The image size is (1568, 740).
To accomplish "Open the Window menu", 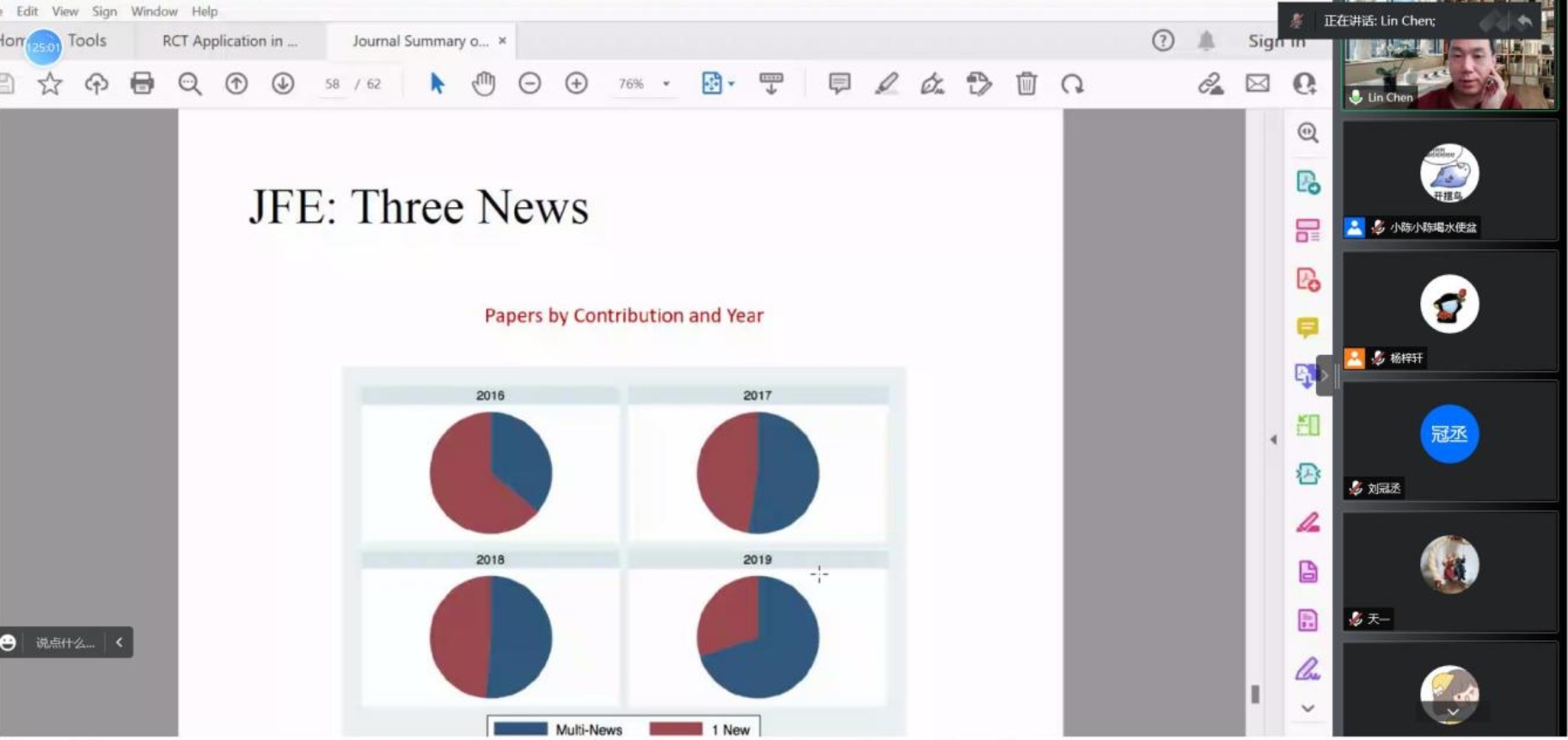I will click(154, 11).
